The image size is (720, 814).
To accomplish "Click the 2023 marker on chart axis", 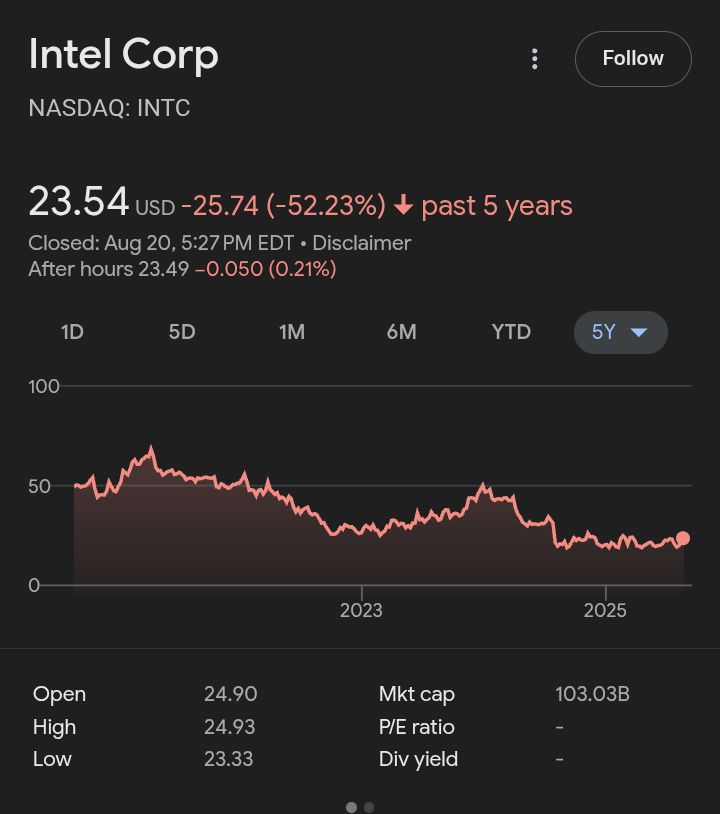I will coord(361,610).
